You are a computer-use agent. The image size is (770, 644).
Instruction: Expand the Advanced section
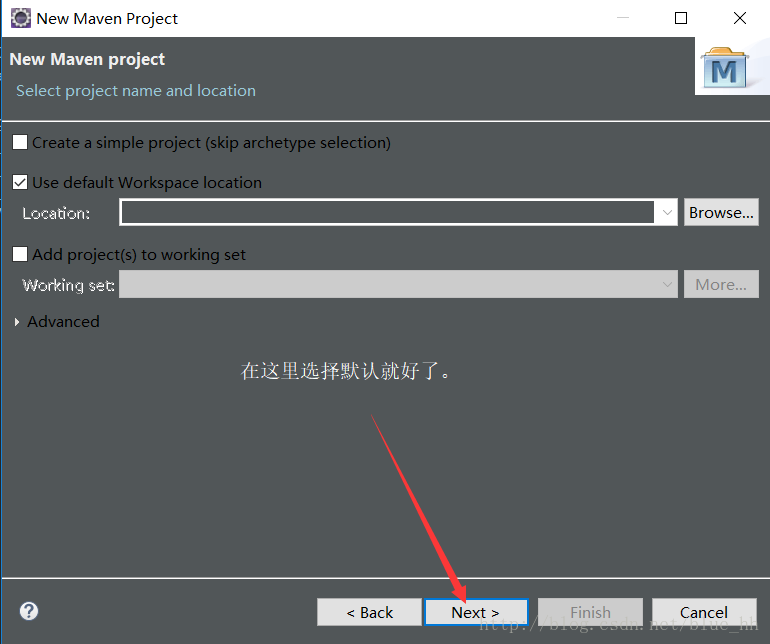coord(17,322)
